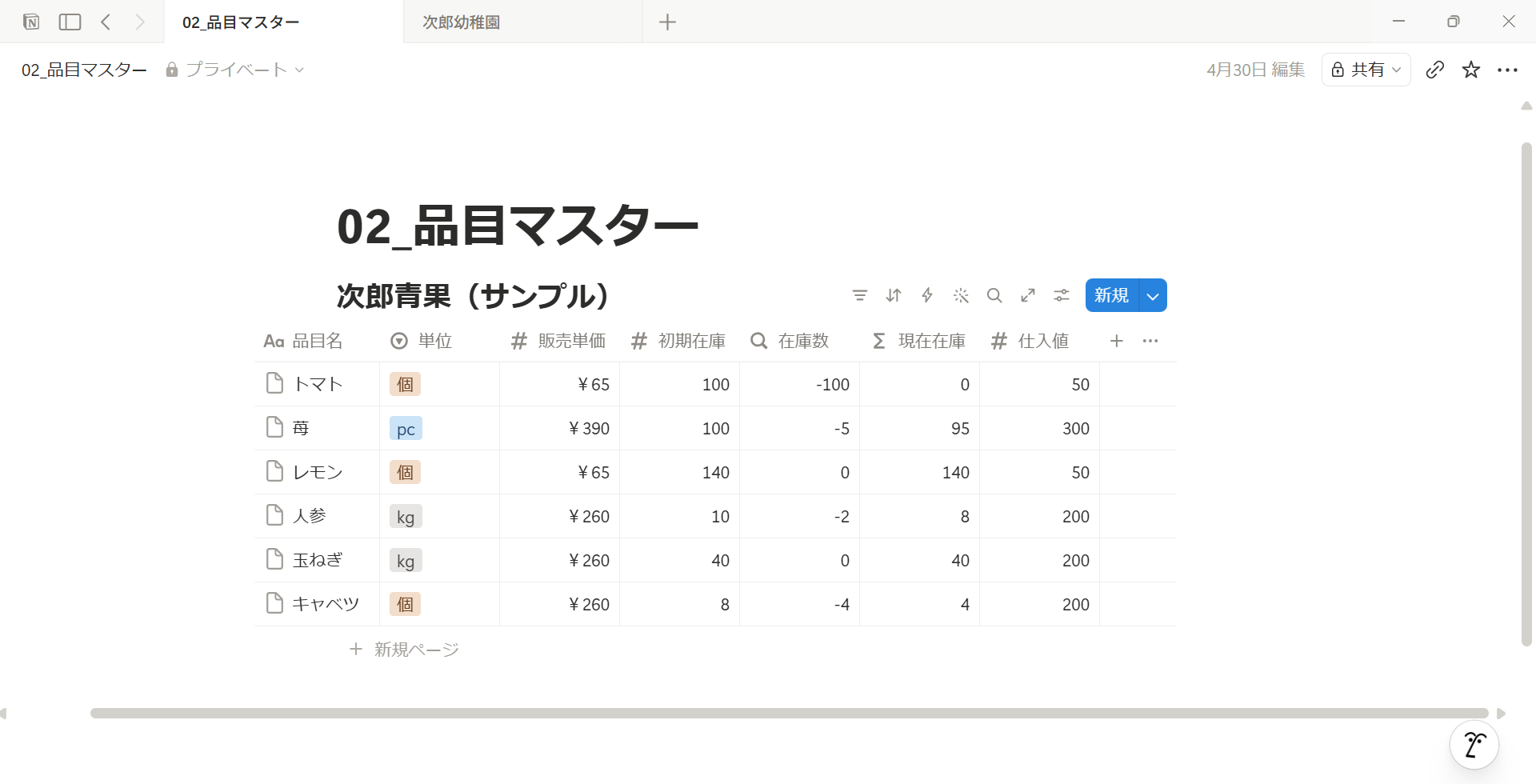Toggle the sidebar panel icon
This screenshot has height=784, width=1536.
[x=70, y=22]
